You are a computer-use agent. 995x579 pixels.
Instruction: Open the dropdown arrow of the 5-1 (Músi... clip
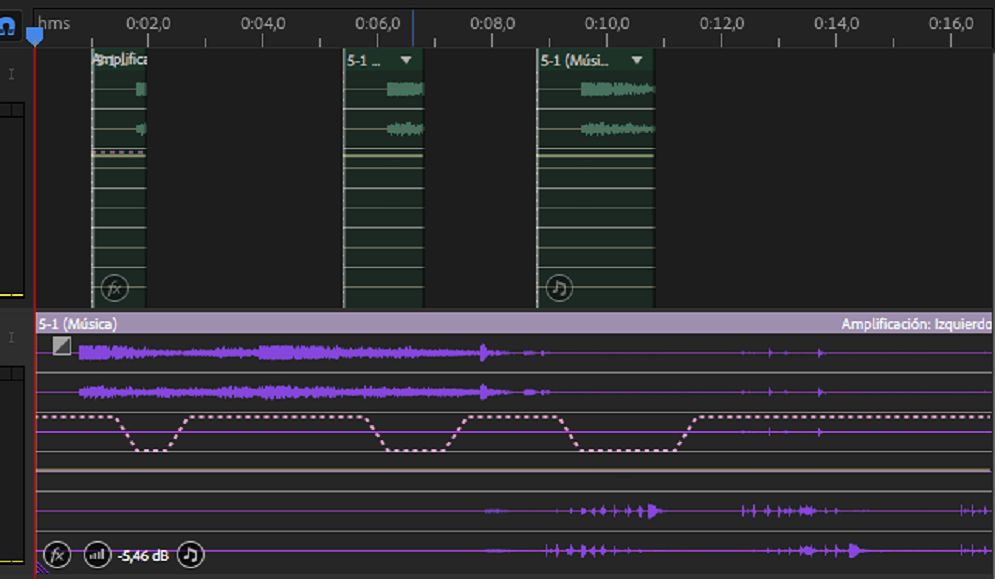click(x=637, y=60)
